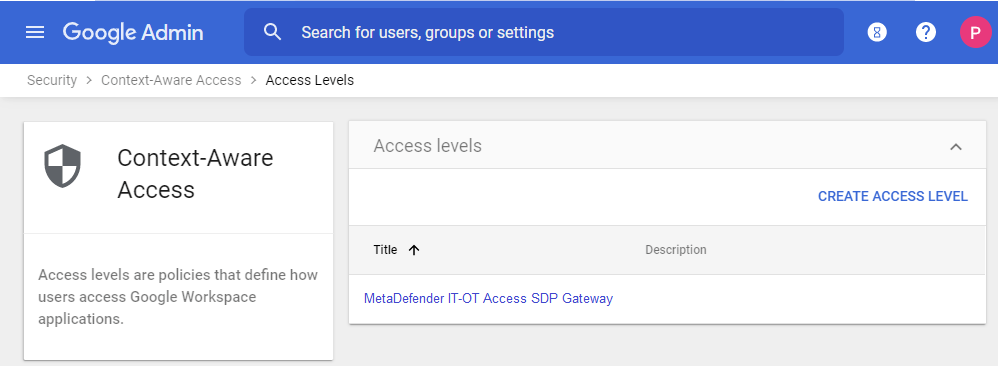Open the Help question mark icon
998x366 pixels.
click(x=925, y=32)
